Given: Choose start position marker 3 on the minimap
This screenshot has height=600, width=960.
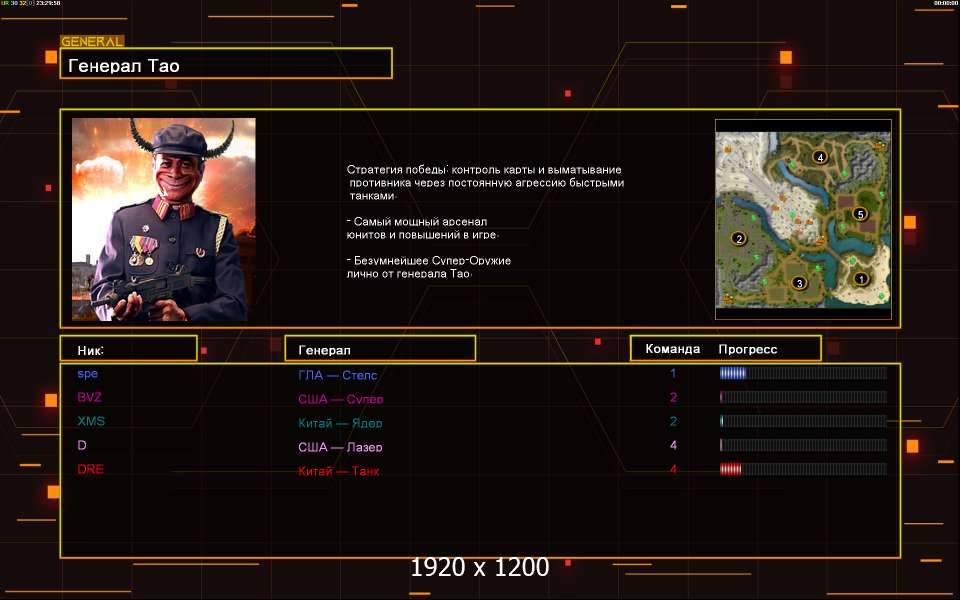Looking at the screenshot, I should point(798,283).
